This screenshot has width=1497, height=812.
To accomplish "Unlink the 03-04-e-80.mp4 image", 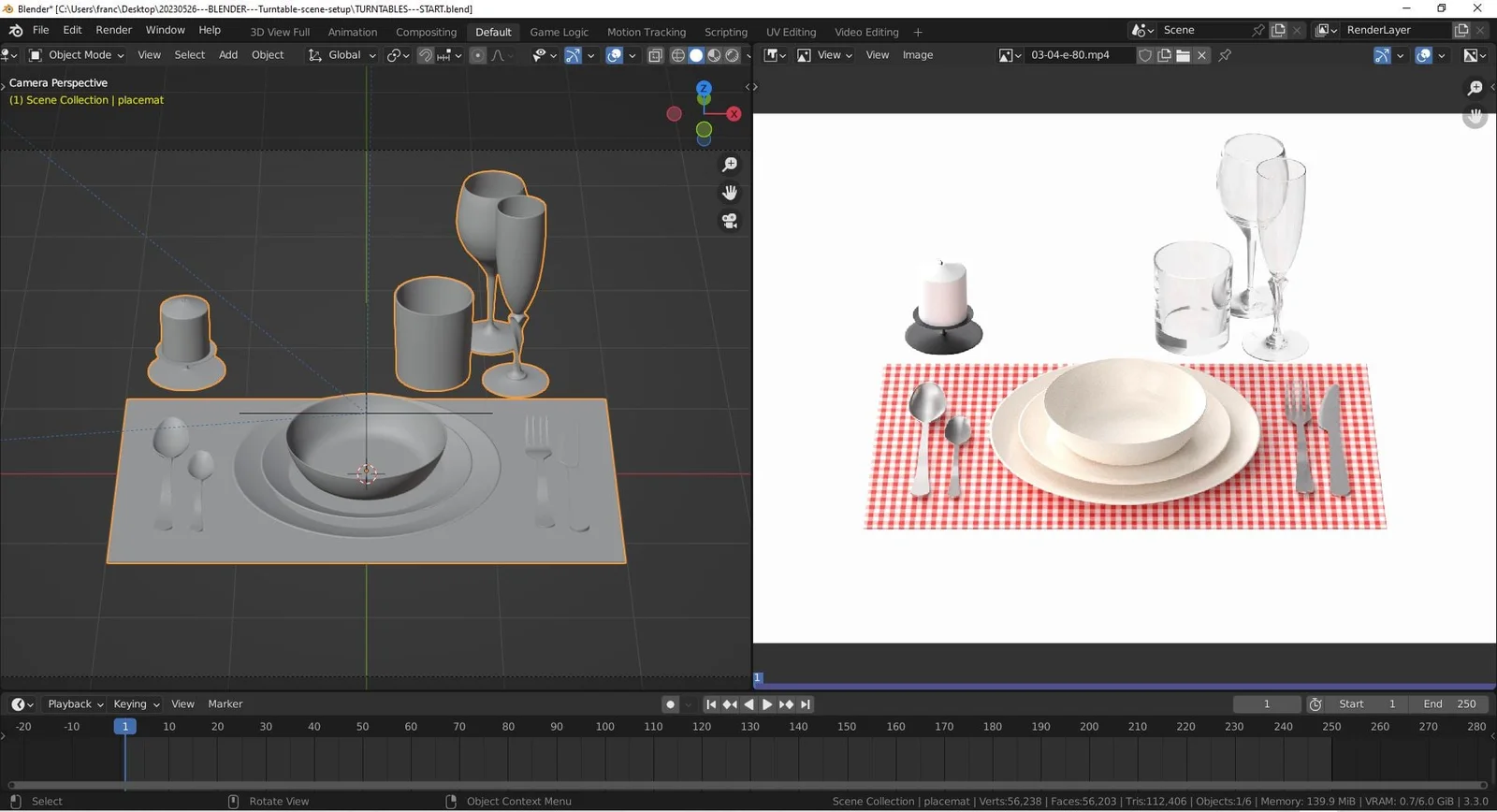I will click(1202, 55).
